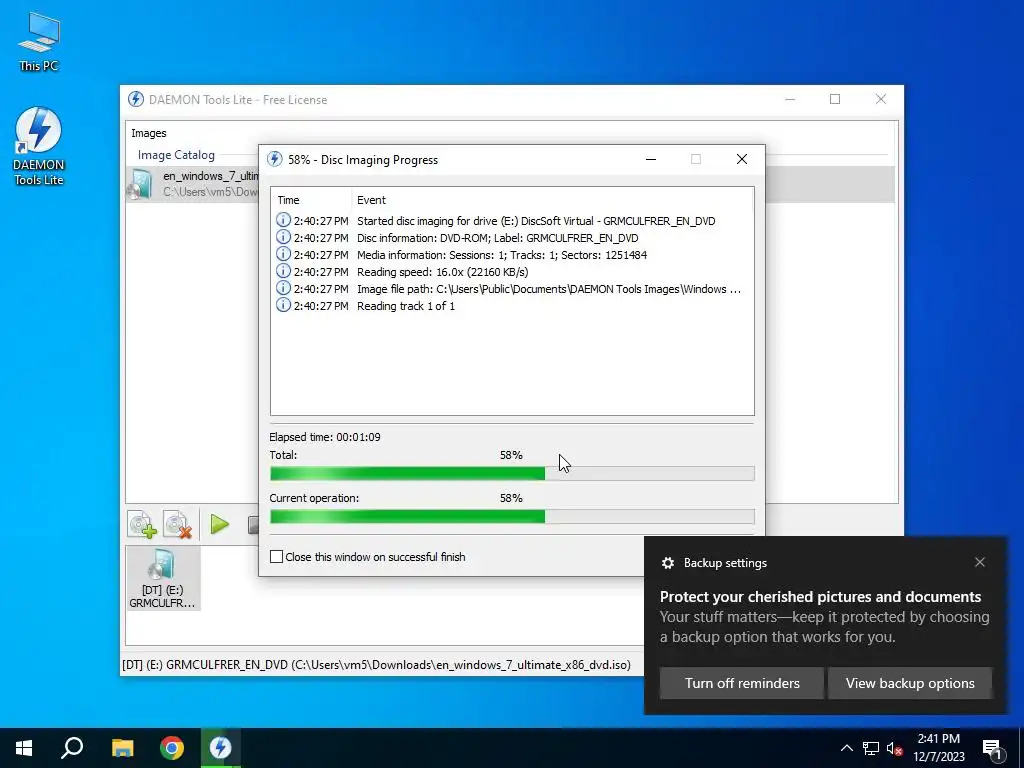Click View backup options button
The width and height of the screenshot is (1024, 768).
[x=910, y=683]
